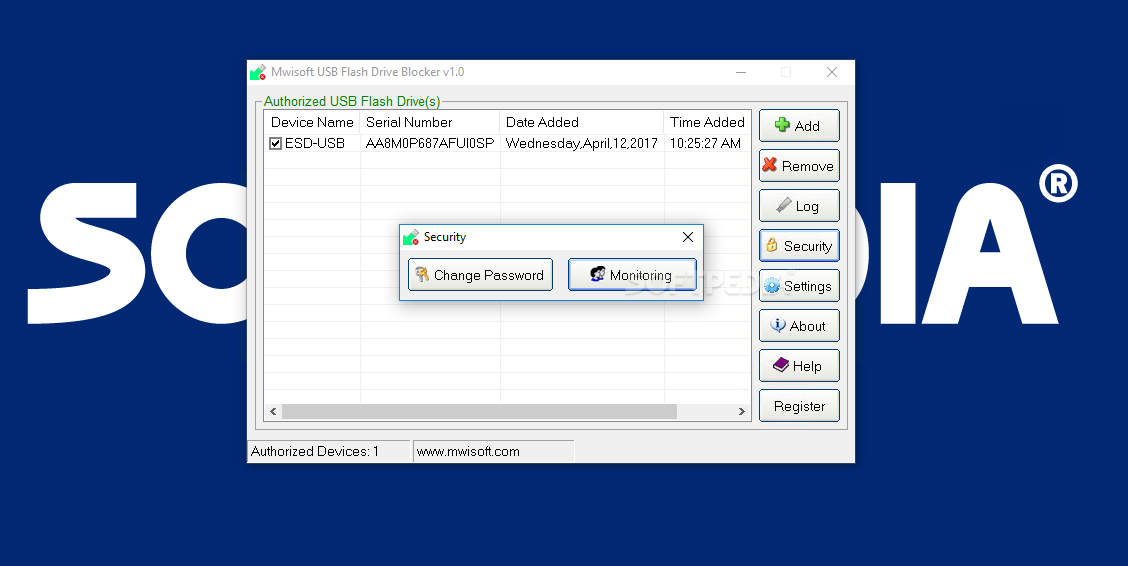1128x566 pixels.
Task: Select the 10:25:27 AM time cell
Action: point(705,143)
